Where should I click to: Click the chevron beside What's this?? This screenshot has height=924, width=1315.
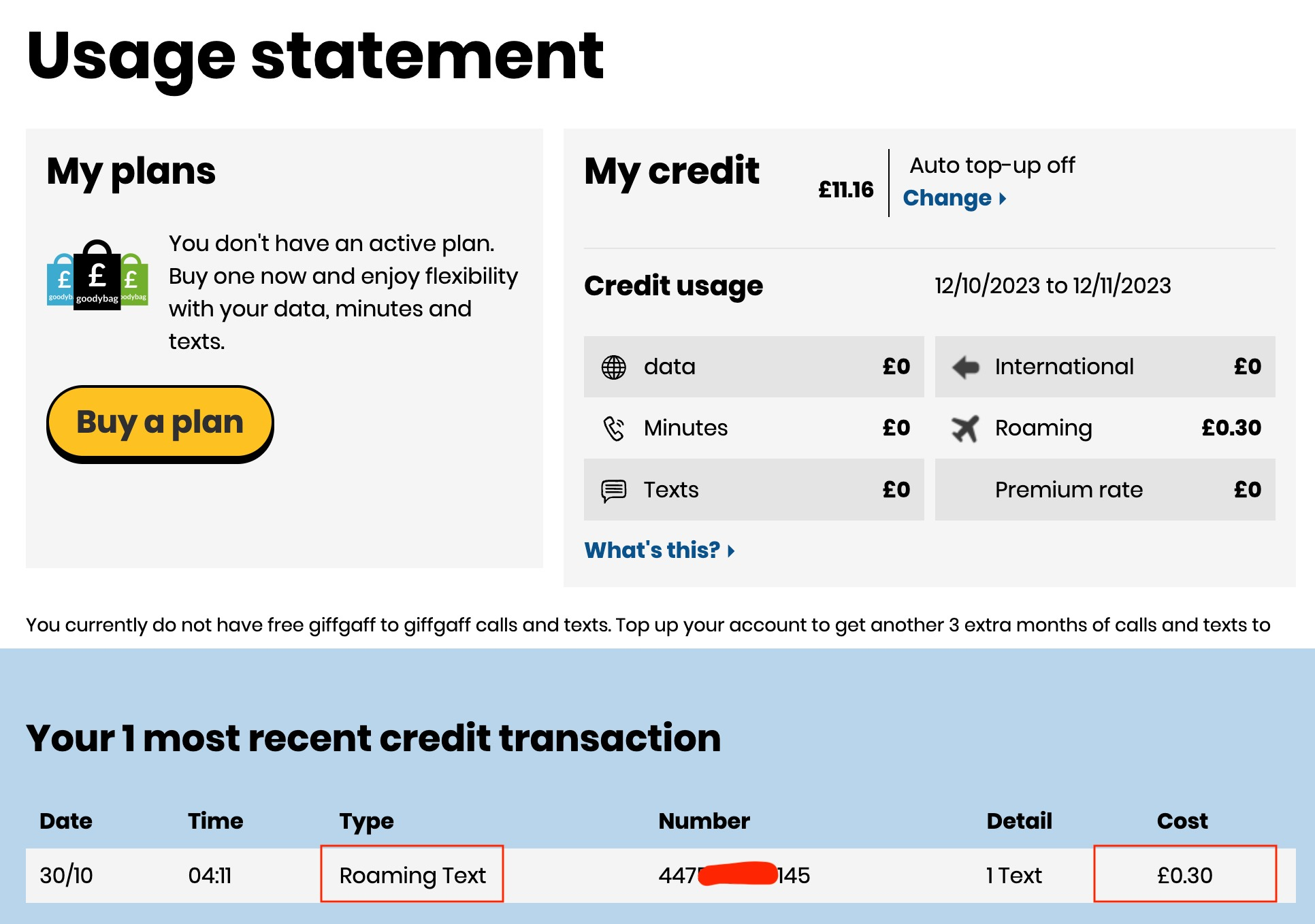(731, 550)
